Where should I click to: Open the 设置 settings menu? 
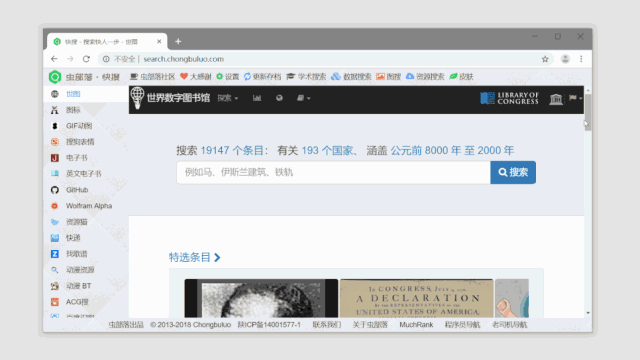[228, 76]
